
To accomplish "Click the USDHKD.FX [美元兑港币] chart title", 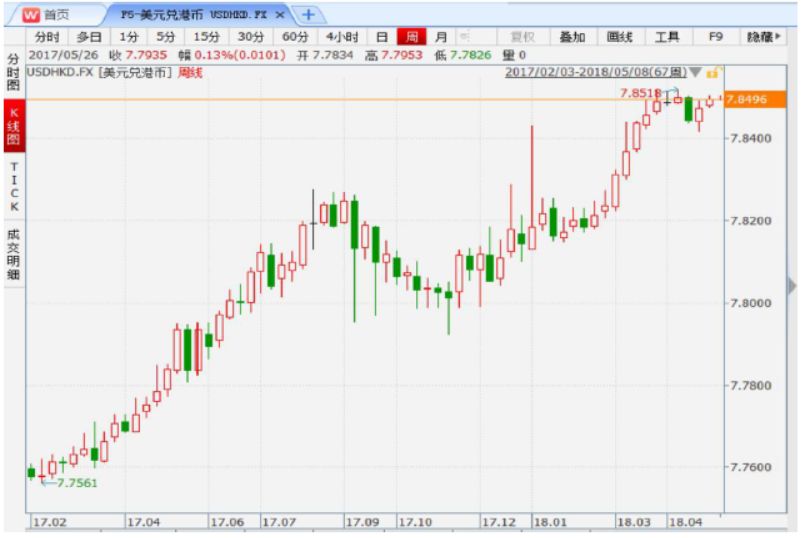I will (99, 72).
